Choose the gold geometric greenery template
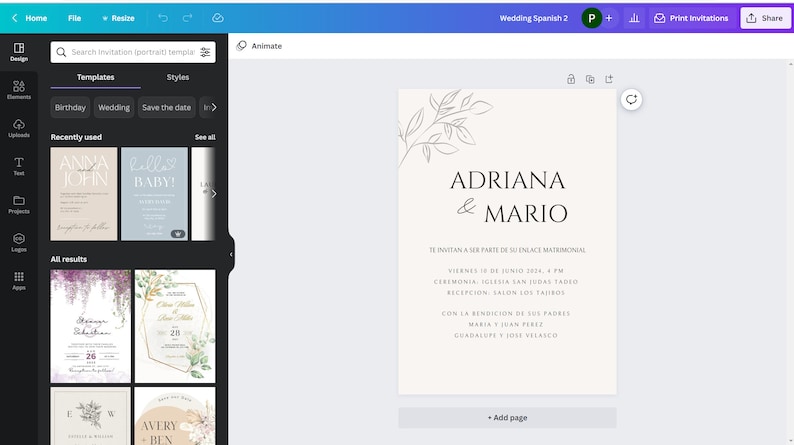Viewport: 794px width, 445px height. pyautogui.click(x=175, y=326)
